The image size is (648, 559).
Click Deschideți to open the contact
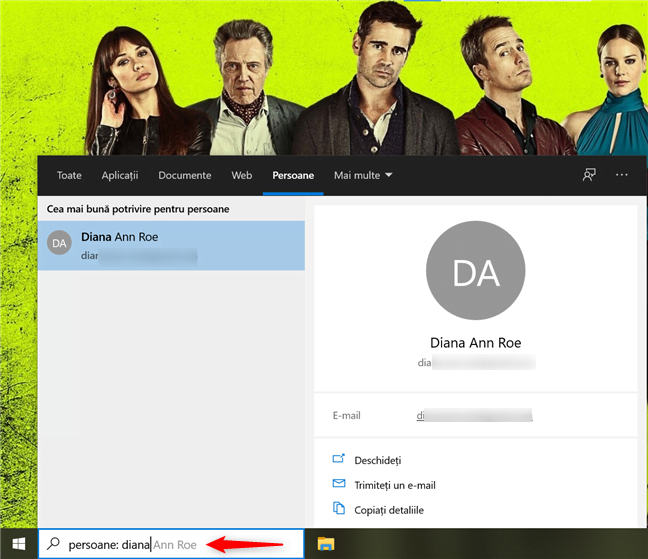coord(378,460)
